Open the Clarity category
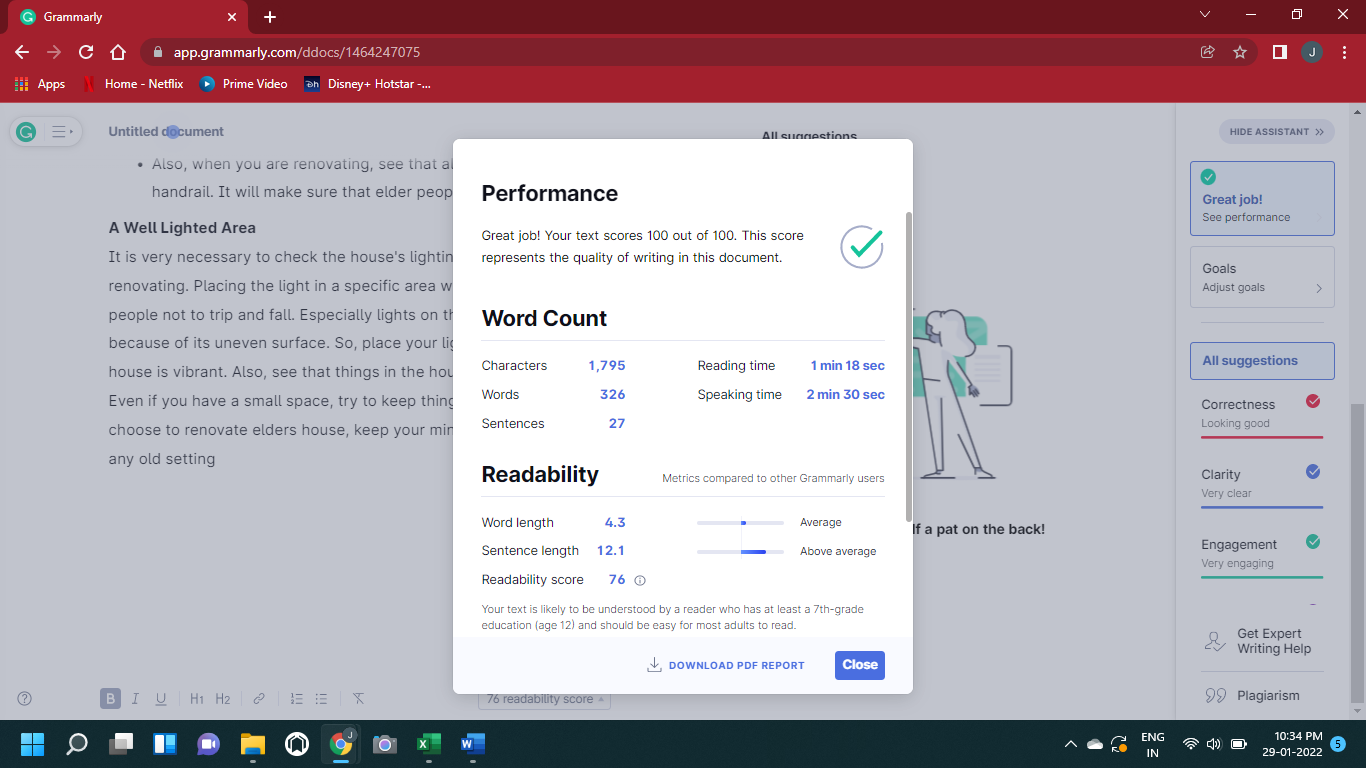The height and width of the screenshot is (768, 1366). pos(1261,485)
